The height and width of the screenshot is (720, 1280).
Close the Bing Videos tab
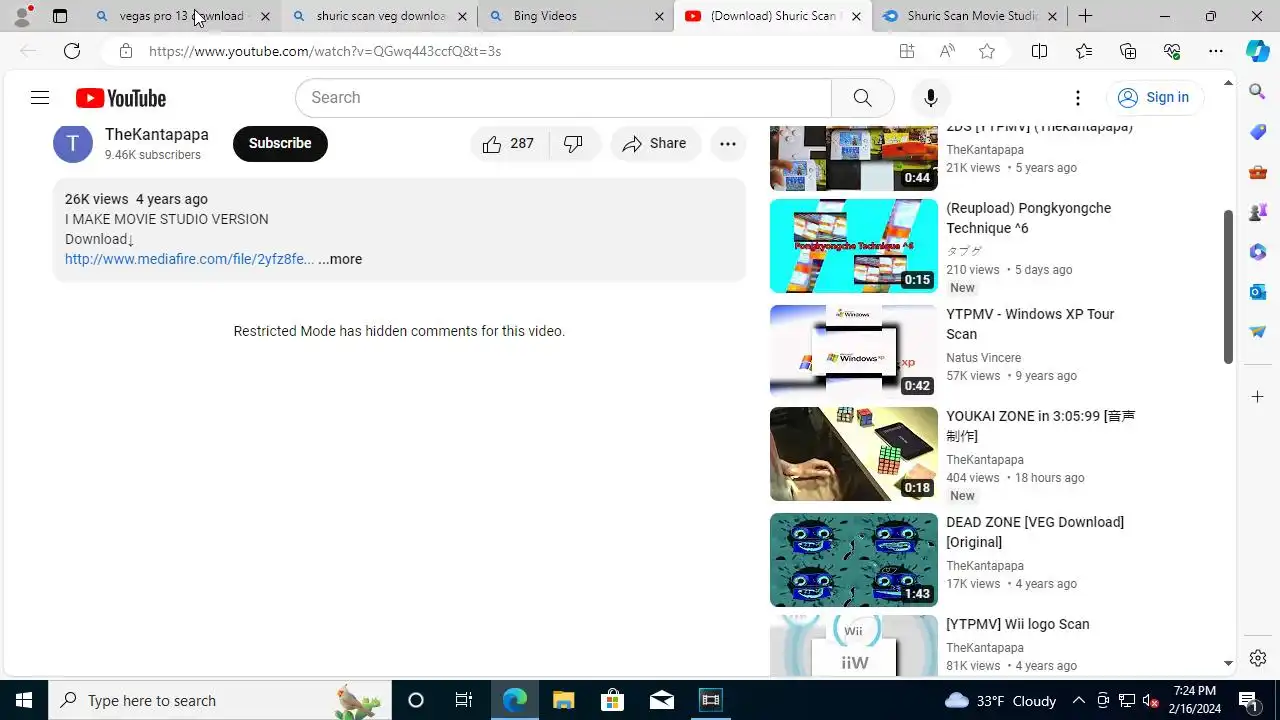pos(659,16)
